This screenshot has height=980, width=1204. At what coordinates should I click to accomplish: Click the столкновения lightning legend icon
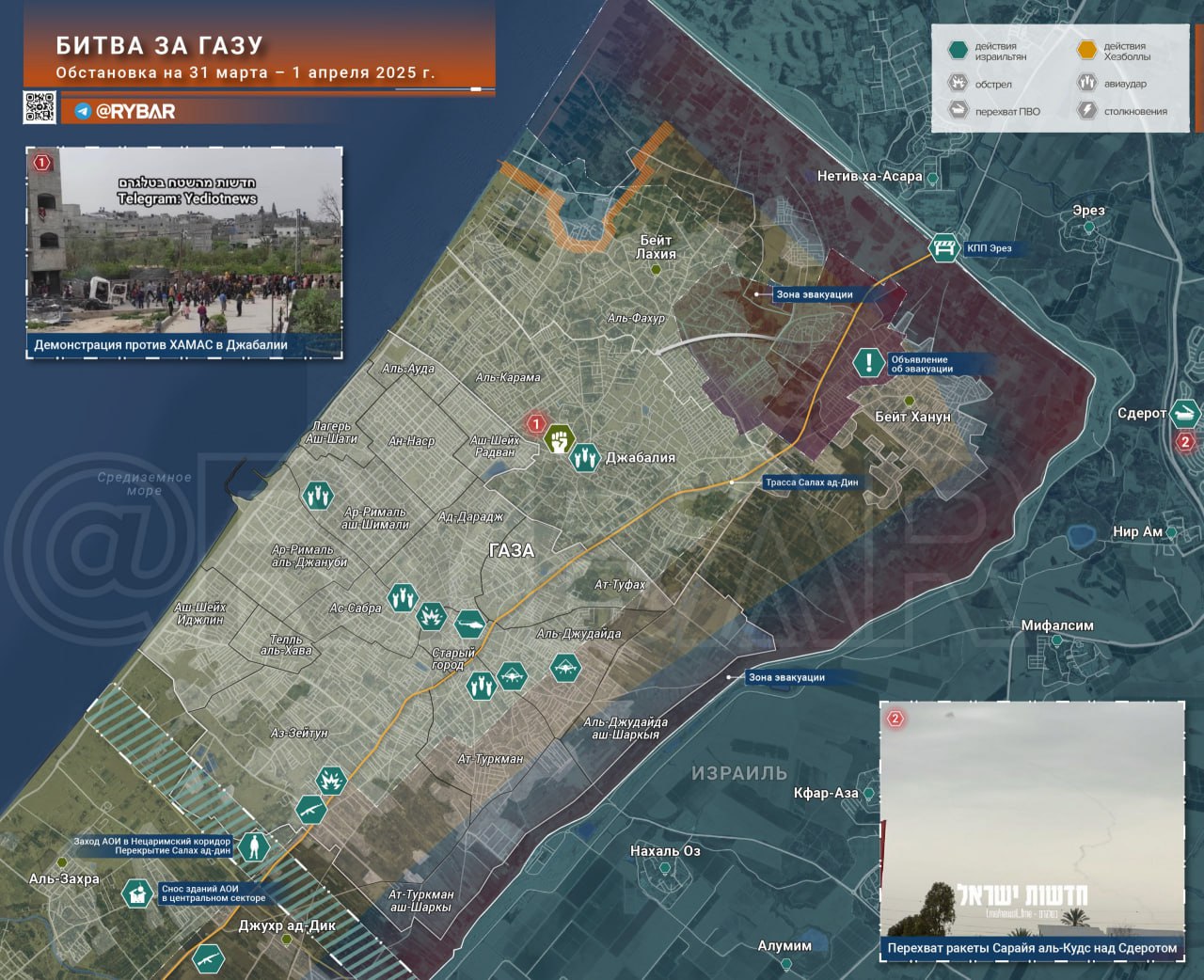pos(1086,111)
